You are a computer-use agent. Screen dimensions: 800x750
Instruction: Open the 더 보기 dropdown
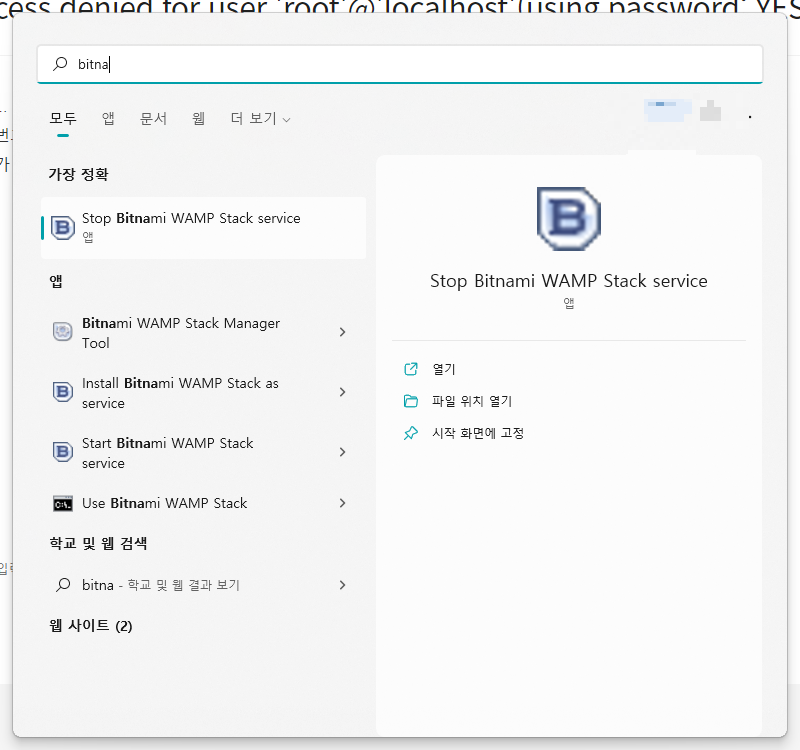[x=260, y=118]
